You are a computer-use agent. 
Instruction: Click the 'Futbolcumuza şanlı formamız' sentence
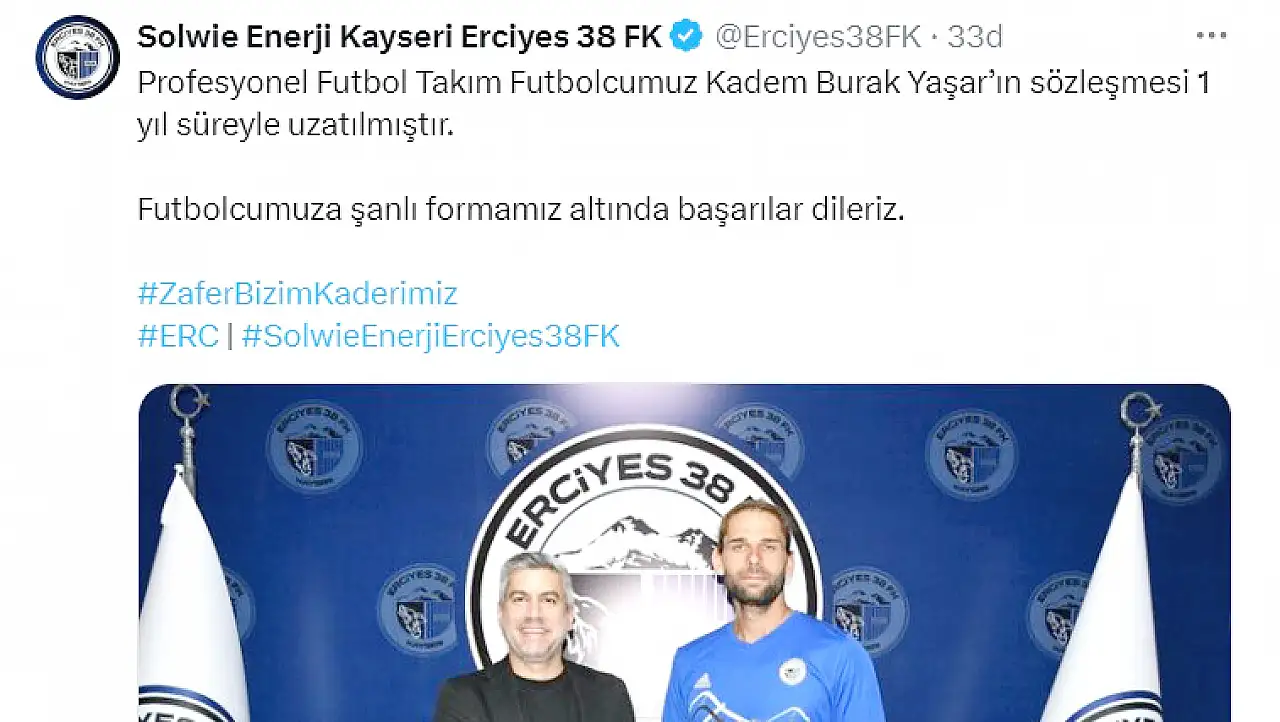coord(520,211)
